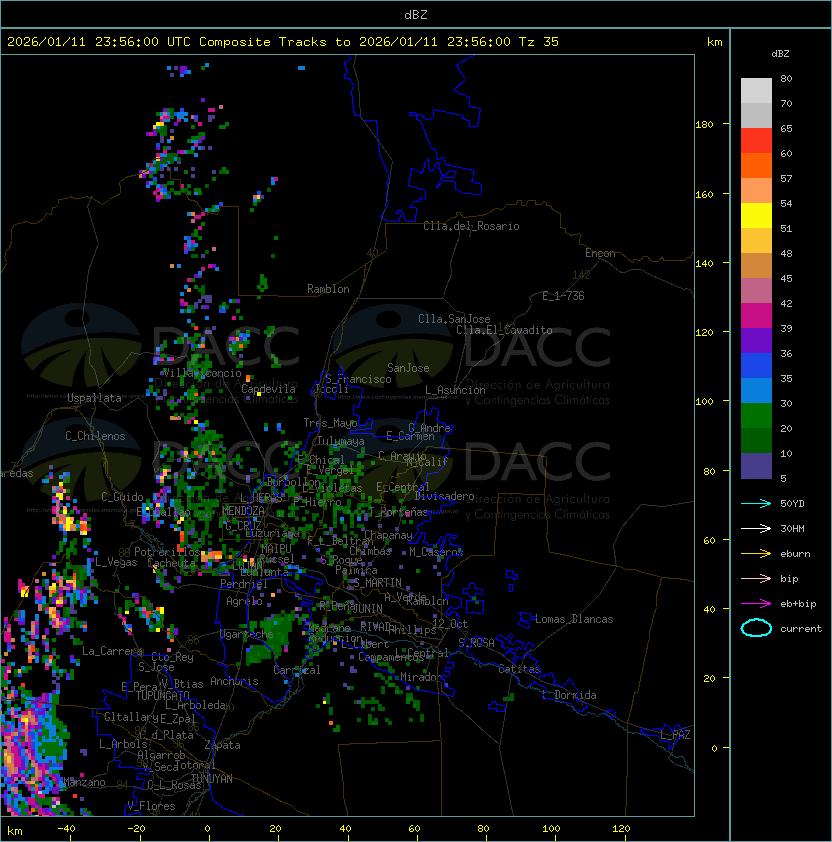Click the 180 km tick on right axis
The height and width of the screenshot is (842, 832).
(x=704, y=124)
